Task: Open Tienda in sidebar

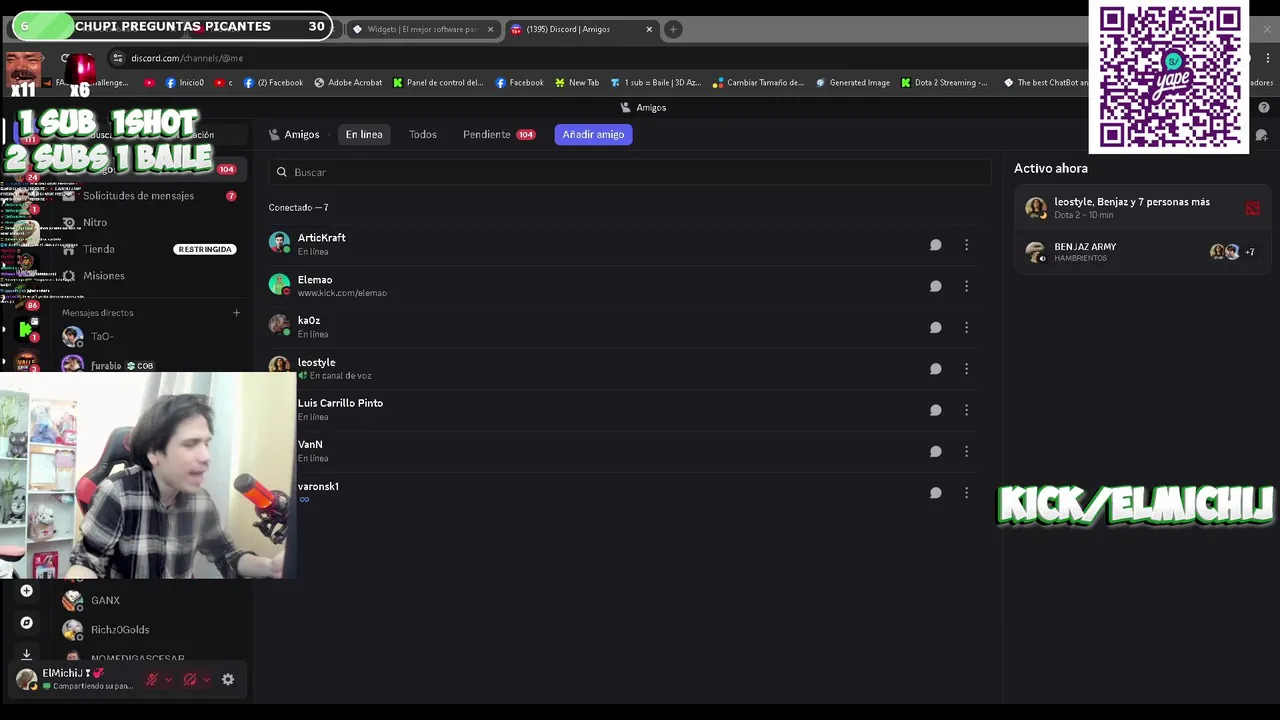Action: (x=148, y=249)
